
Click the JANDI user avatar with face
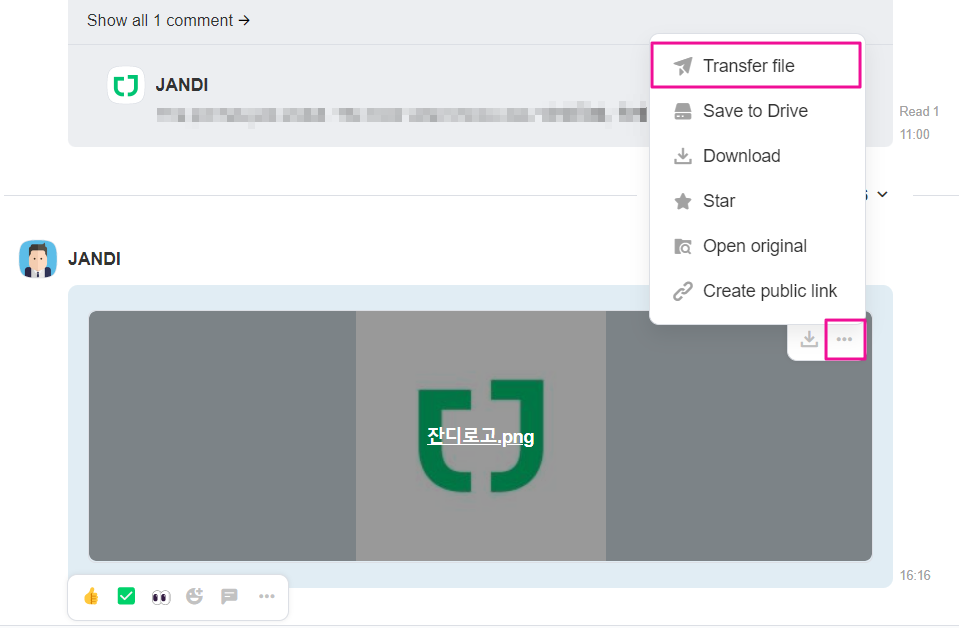[38, 259]
